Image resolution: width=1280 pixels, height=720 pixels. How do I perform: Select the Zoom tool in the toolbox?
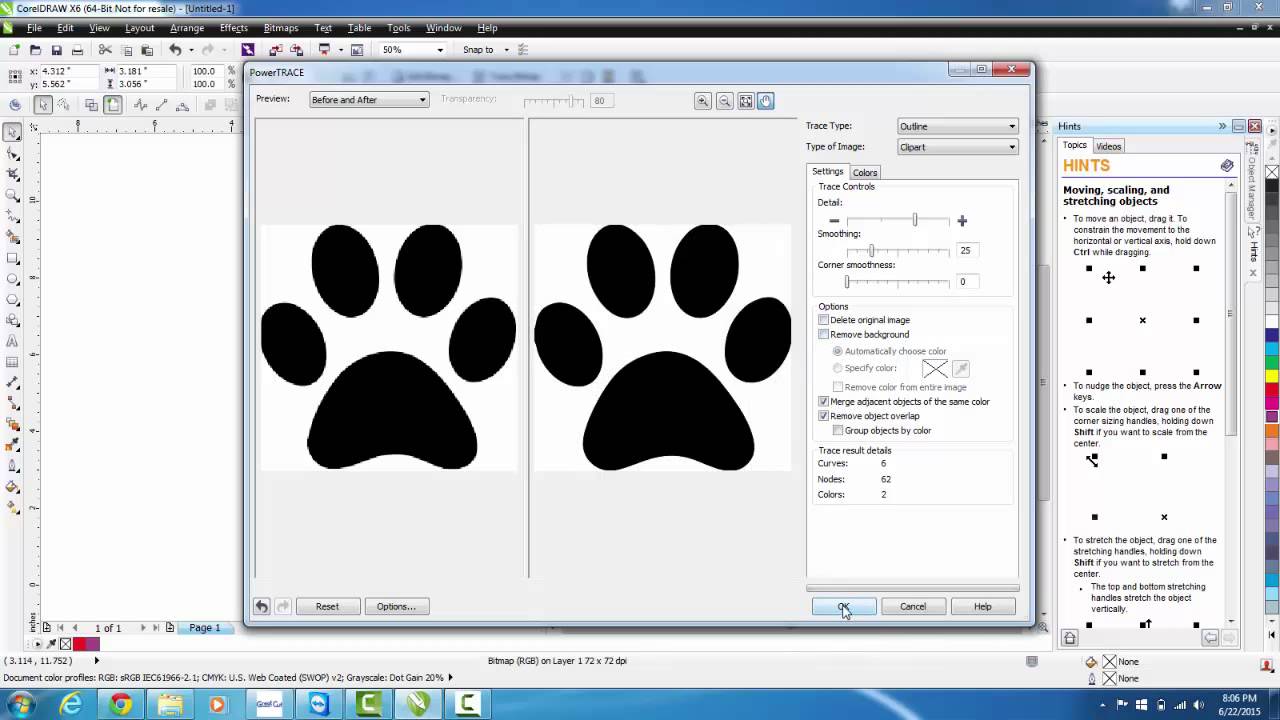coord(13,195)
